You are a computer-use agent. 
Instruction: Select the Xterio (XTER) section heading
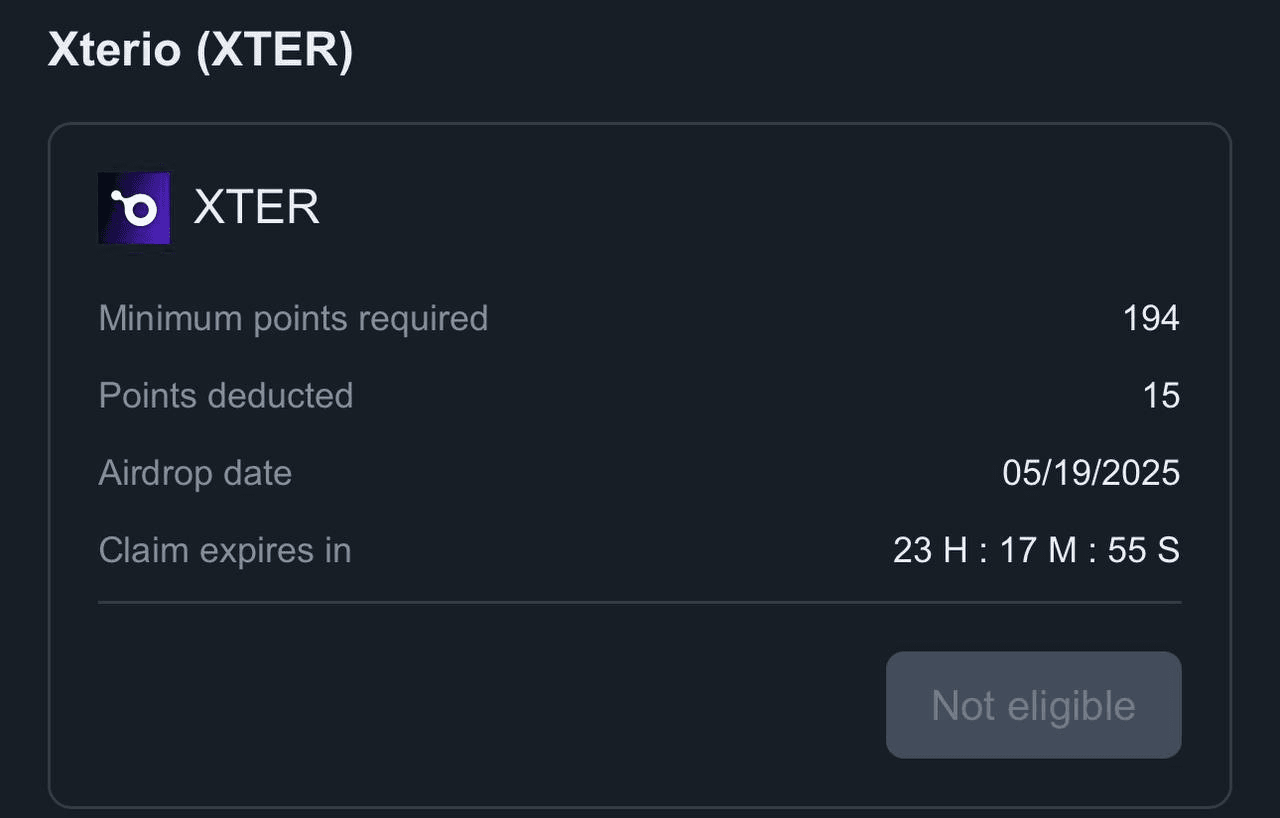point(200,50)
